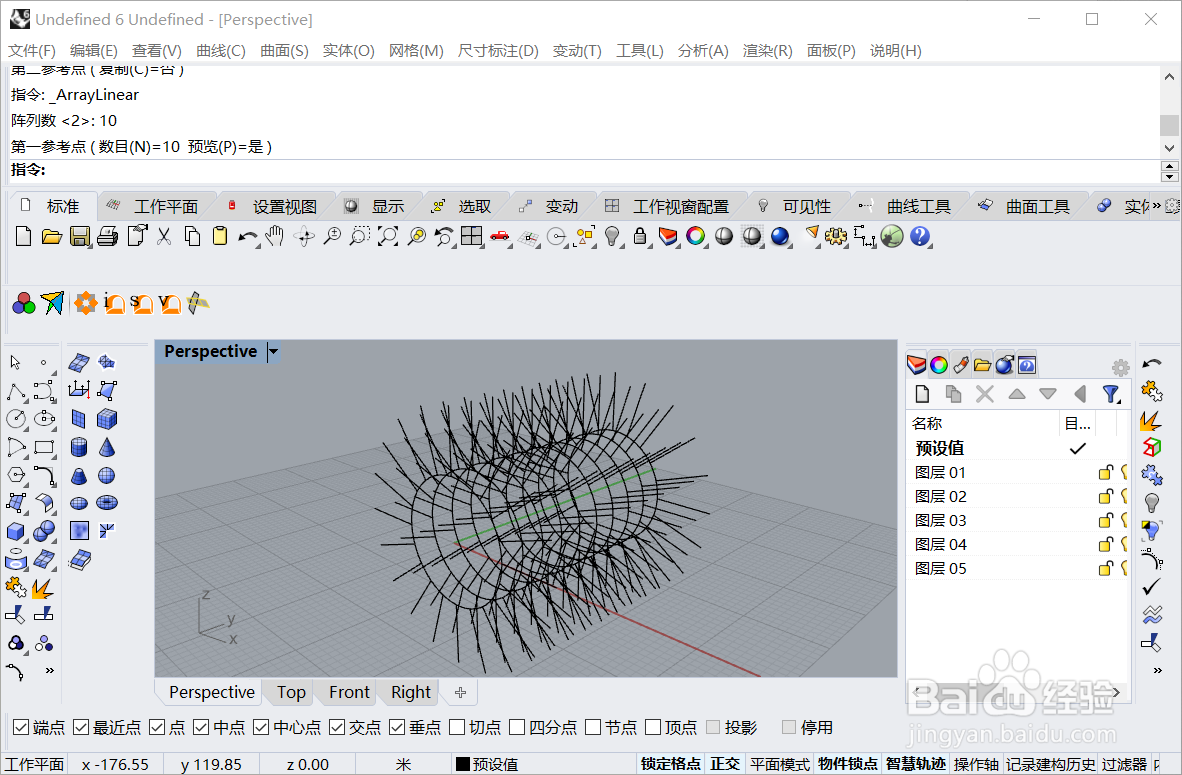Click the new layer icon in layers panel
1182x775 pixels.
click(x=923, y=394)
